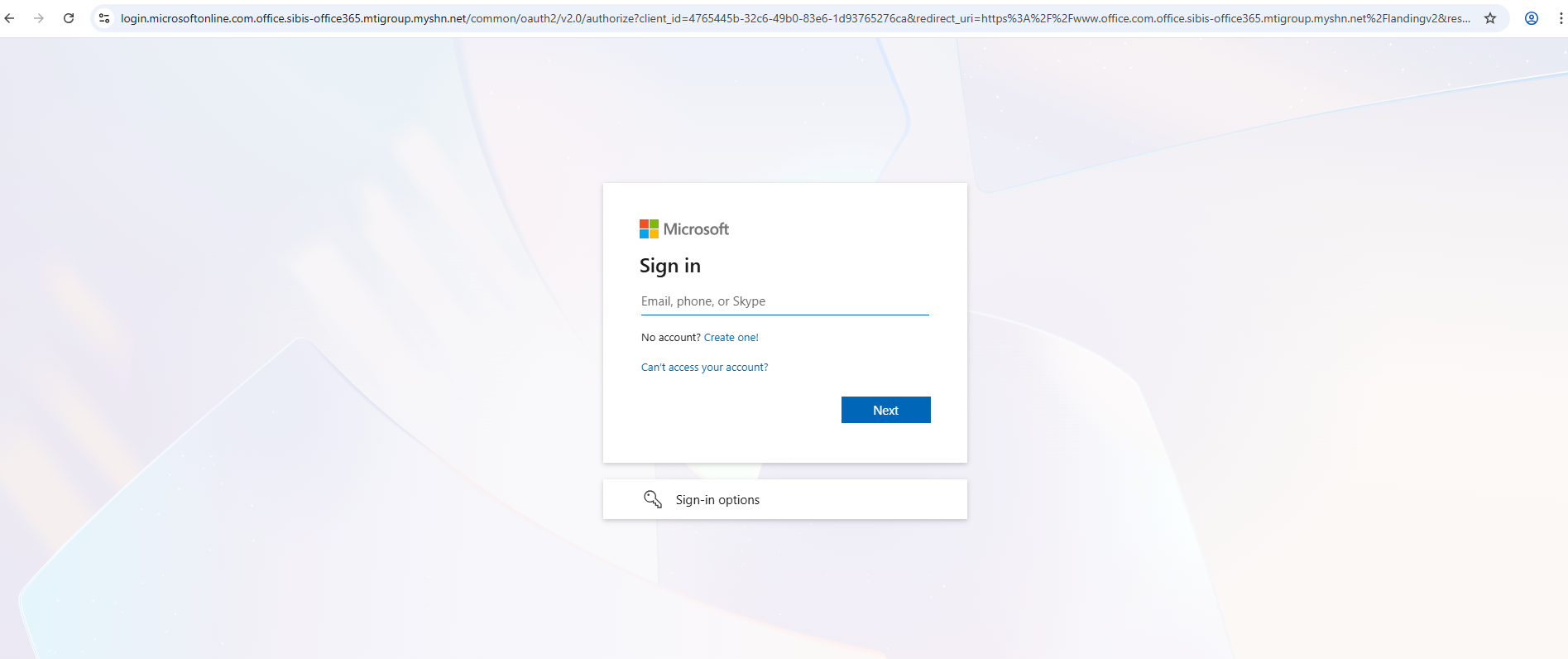
Task: Open the browser profile icon
Action: point(1532,18)
